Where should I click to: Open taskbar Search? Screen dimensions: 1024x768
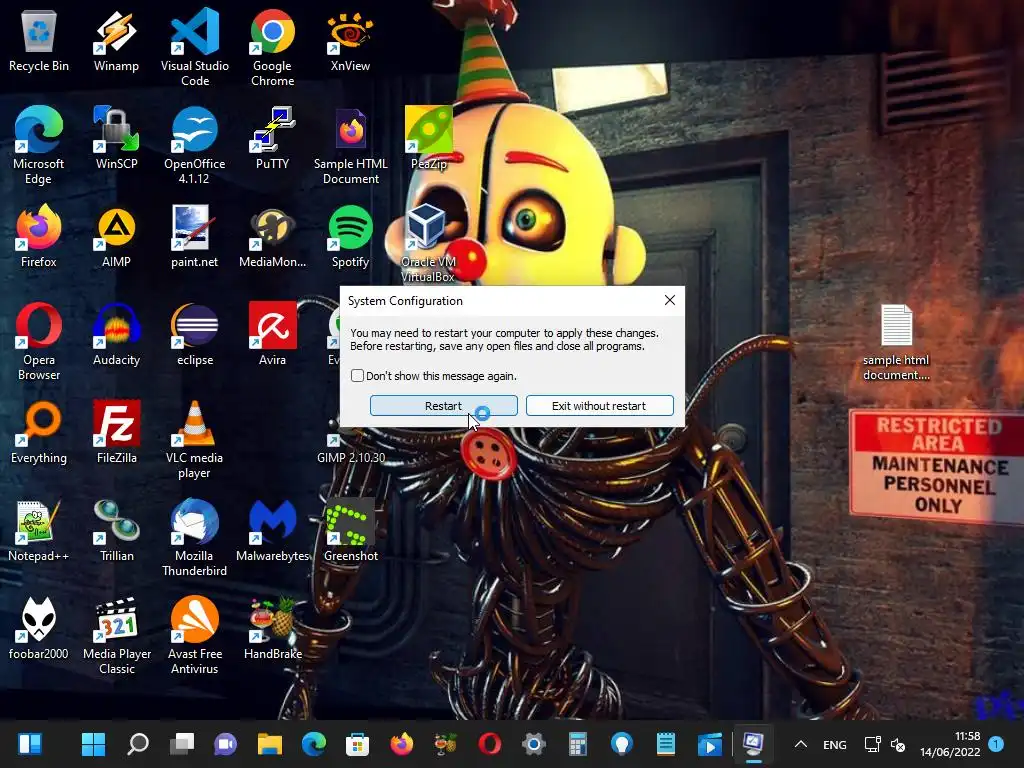click(138, 744)
